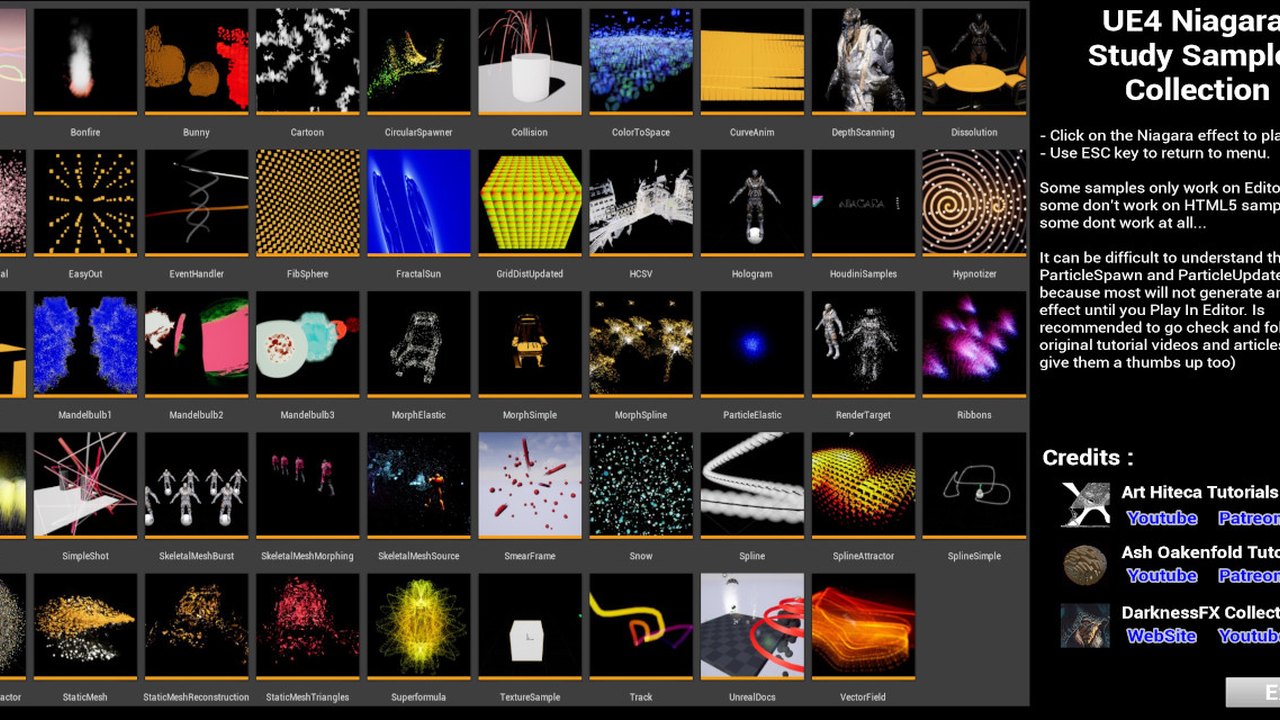Open the HCSV sample thumbnail
1280x720 pixels.
click(640, 203)
